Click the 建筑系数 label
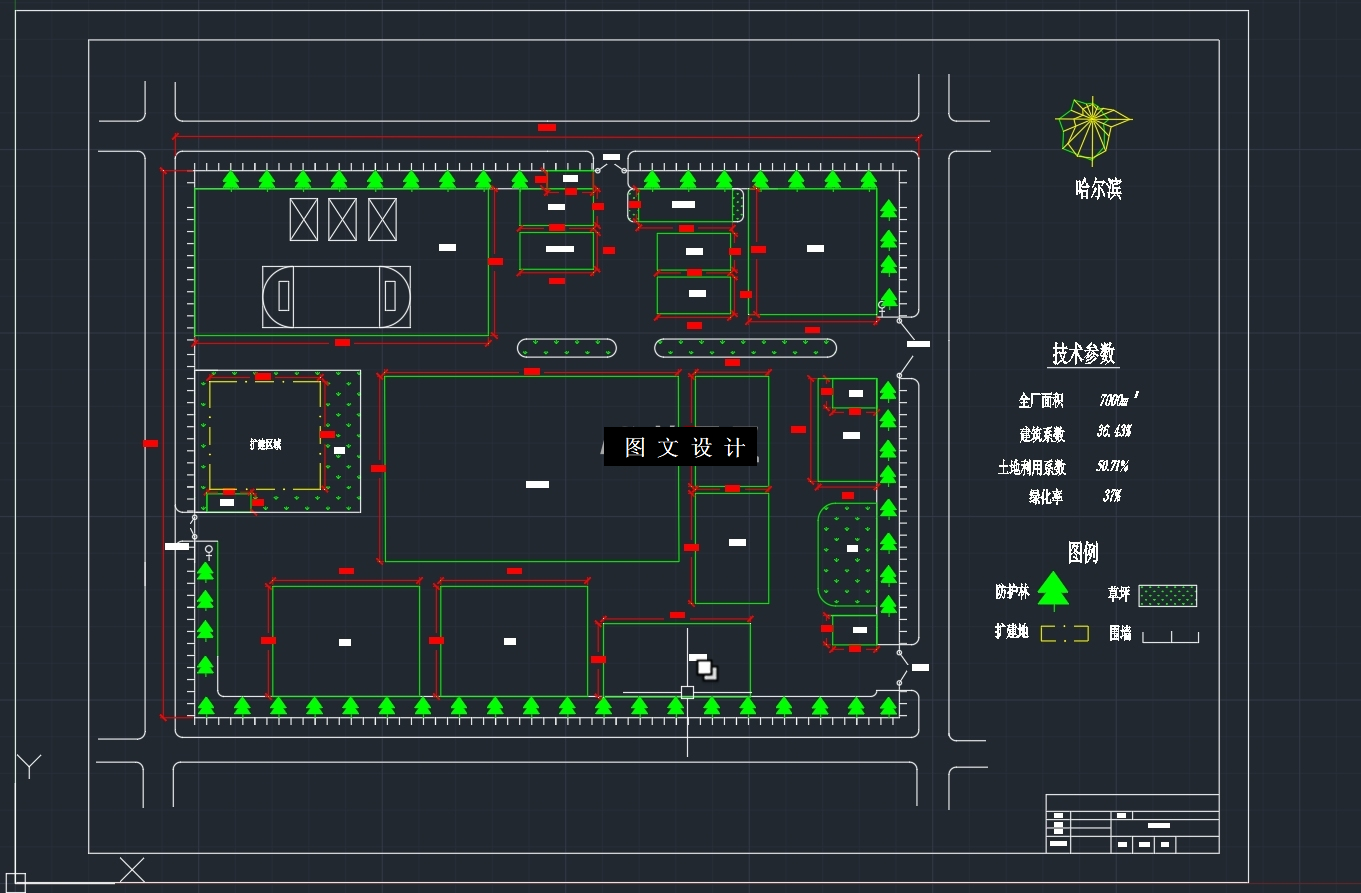 point(1042,434)
